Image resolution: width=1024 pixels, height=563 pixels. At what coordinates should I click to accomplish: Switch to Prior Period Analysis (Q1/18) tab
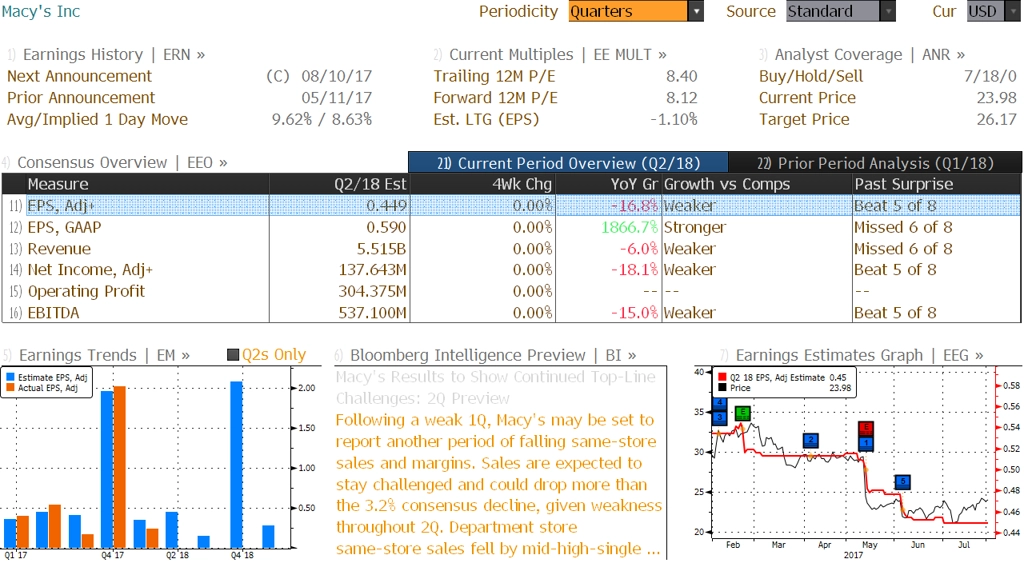pos(875,163)
